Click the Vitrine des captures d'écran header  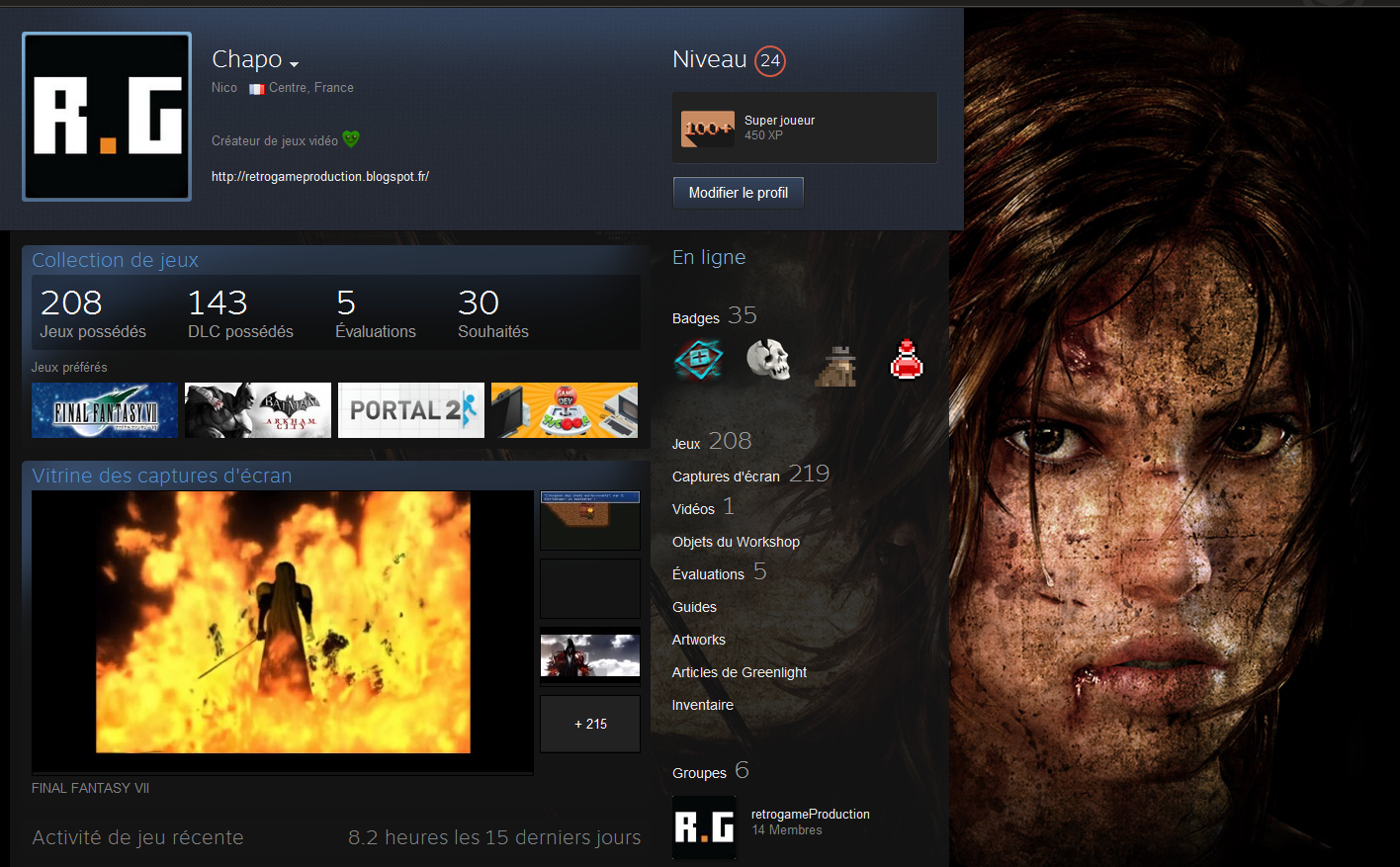pos(162,476)
